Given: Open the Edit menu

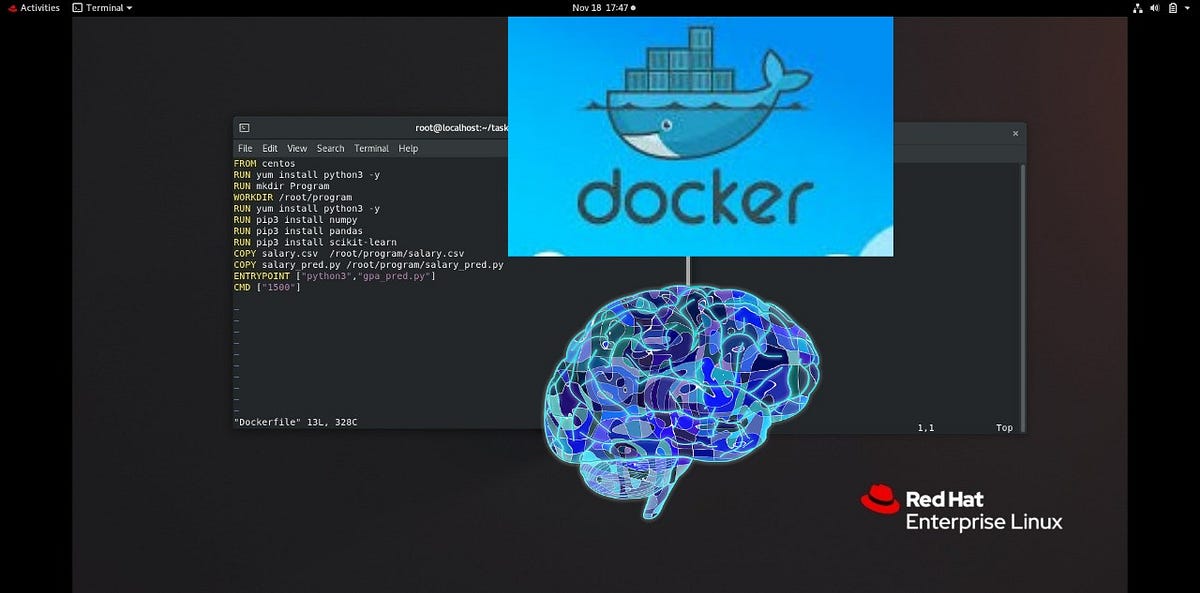Looking at the screenshot, I should [269, 147].
